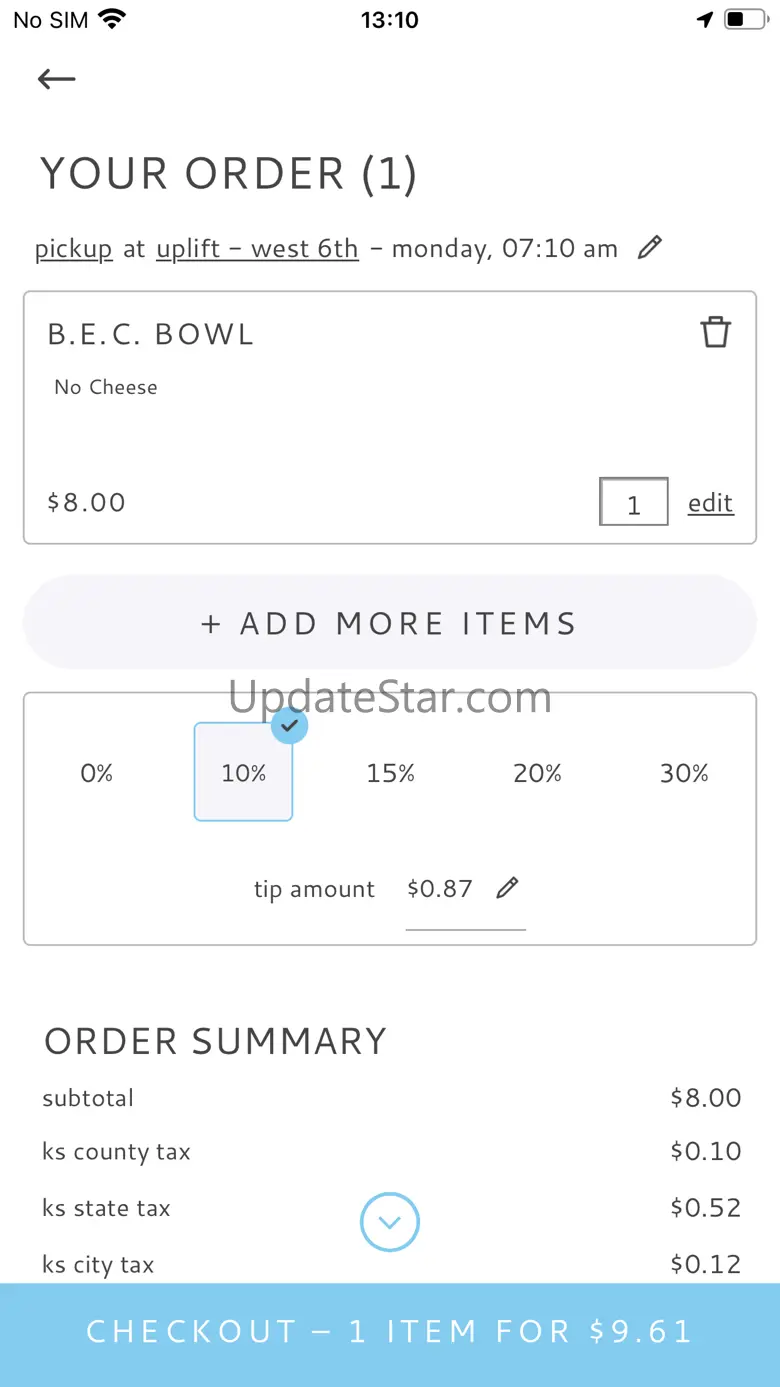Edit tip amount with pencil icon
This screenshot has width=780, height=1387.
click(x=508, y=887)
